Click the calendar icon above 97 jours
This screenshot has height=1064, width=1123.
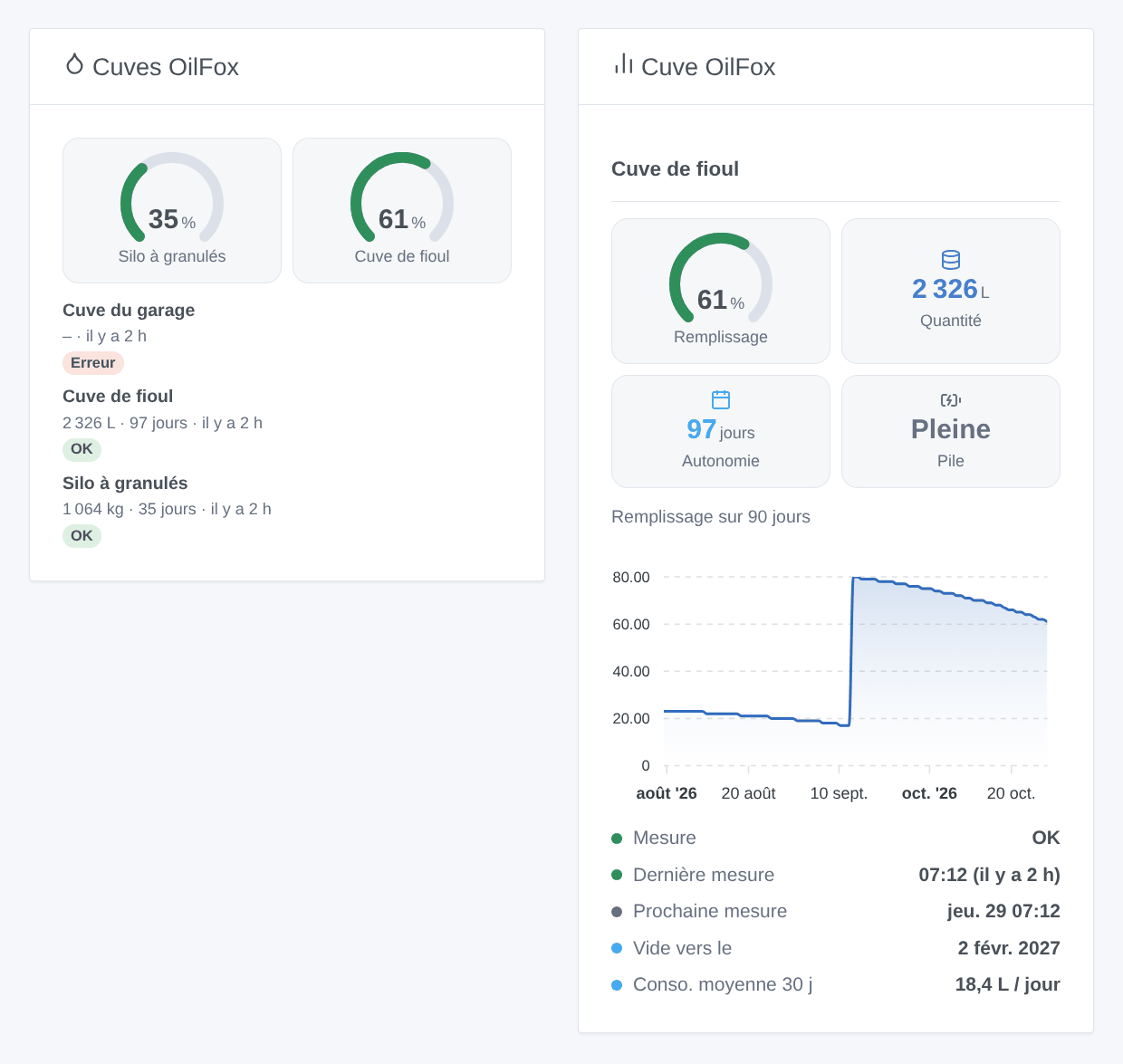coord(721,399)
